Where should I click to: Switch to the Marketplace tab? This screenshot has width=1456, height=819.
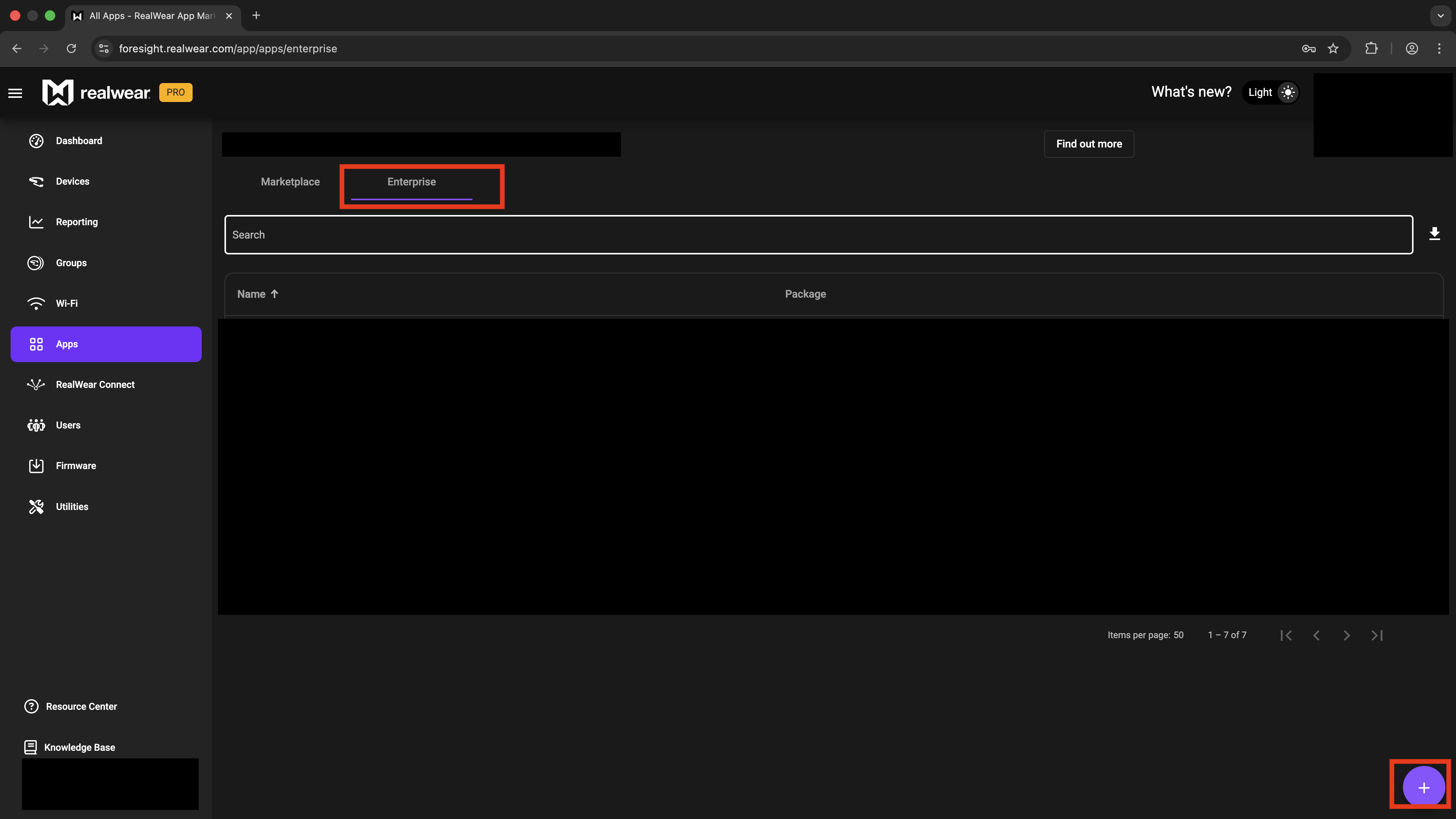[290, 182]
